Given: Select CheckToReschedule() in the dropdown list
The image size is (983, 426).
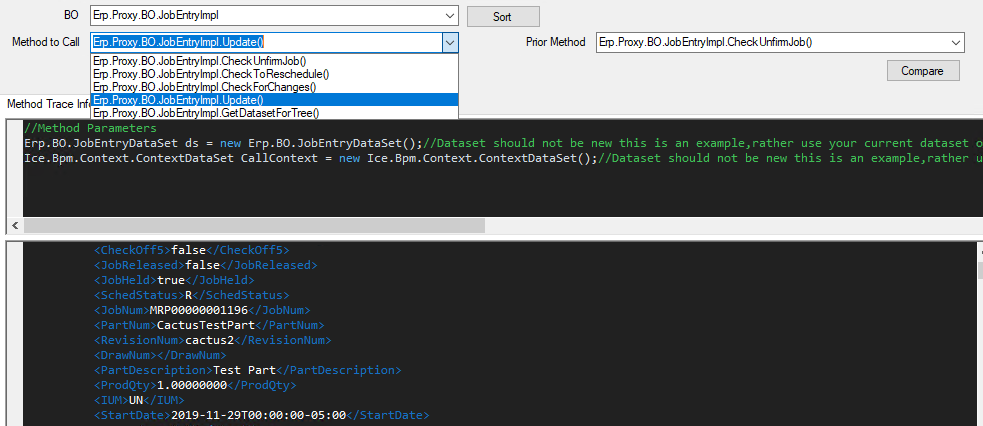Looking at the screenshot, I should click(x=275, y=74).
